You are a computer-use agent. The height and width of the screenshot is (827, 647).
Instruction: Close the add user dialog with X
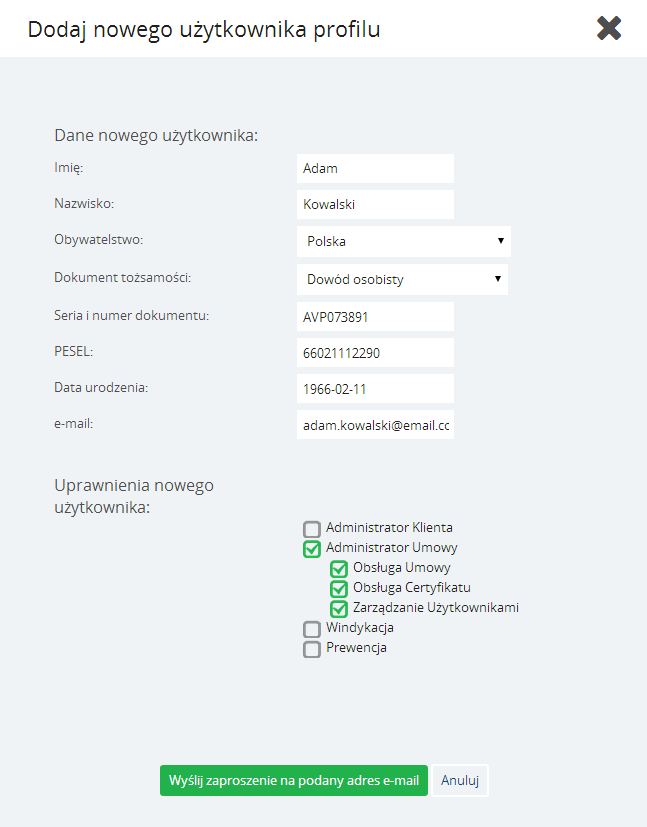click(609, 28)
